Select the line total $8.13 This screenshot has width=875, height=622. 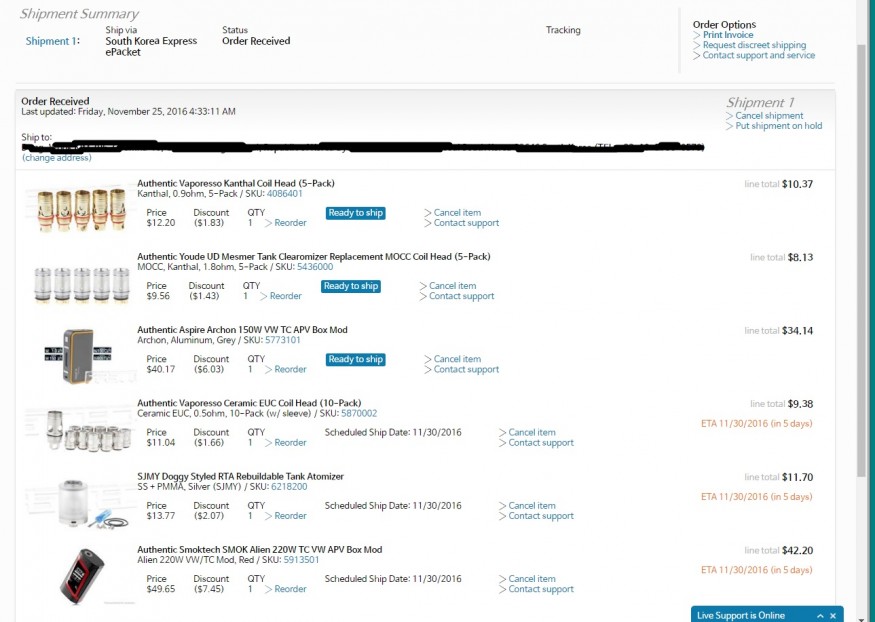coord(800,257)
